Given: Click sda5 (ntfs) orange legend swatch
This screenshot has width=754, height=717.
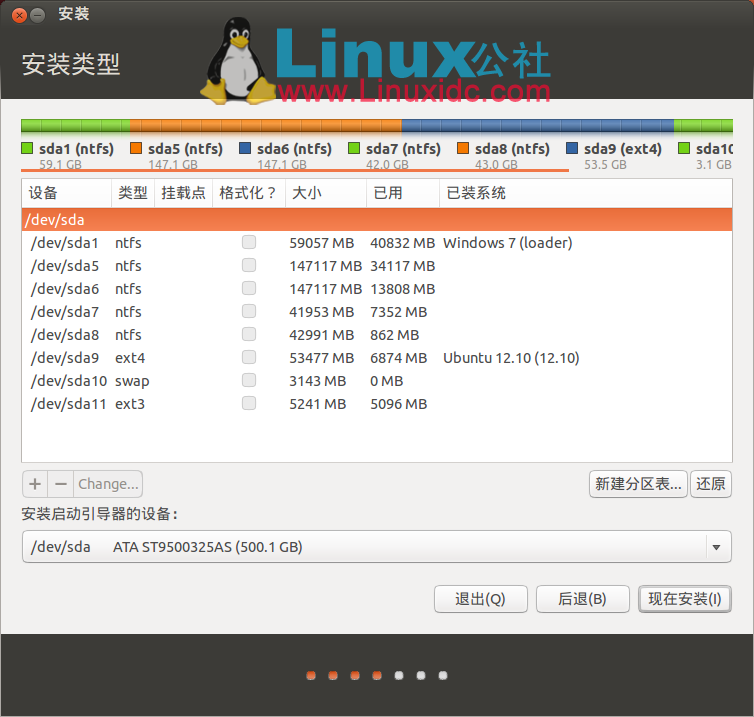Looking at the screenshot, I should 136,148.
